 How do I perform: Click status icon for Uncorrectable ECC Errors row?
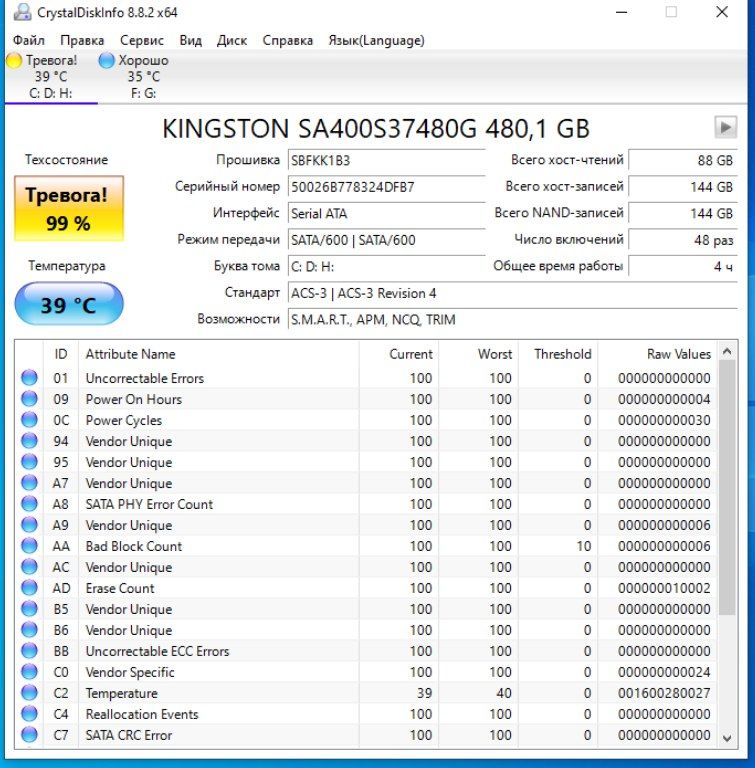pyautogui.click(x=29, y=651)
